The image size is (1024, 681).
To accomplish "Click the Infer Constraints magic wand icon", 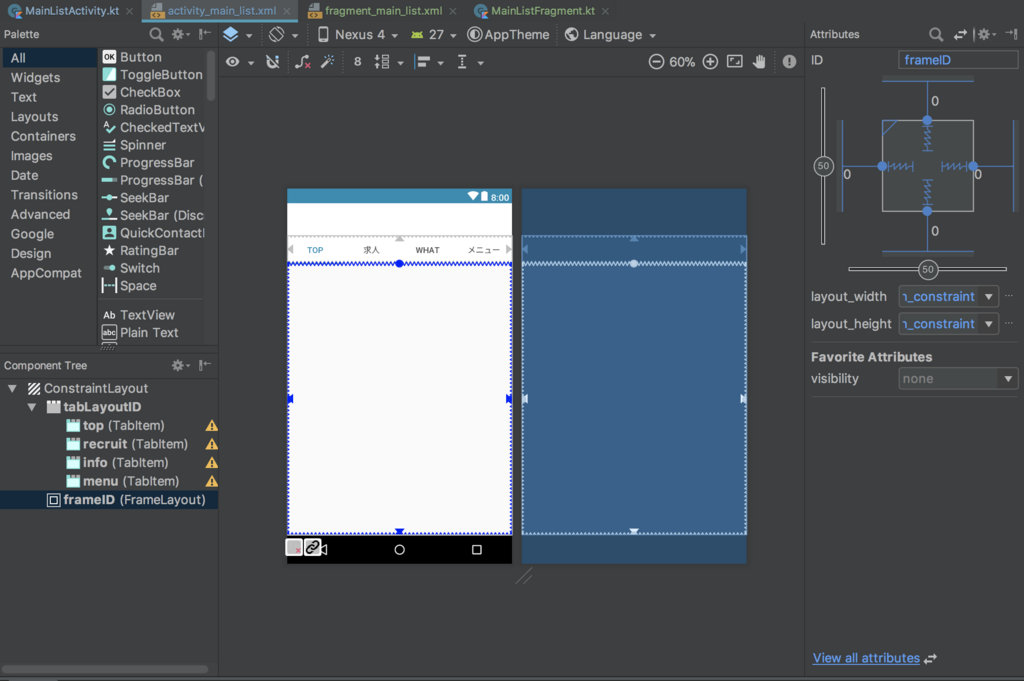I will pos(327,62).
